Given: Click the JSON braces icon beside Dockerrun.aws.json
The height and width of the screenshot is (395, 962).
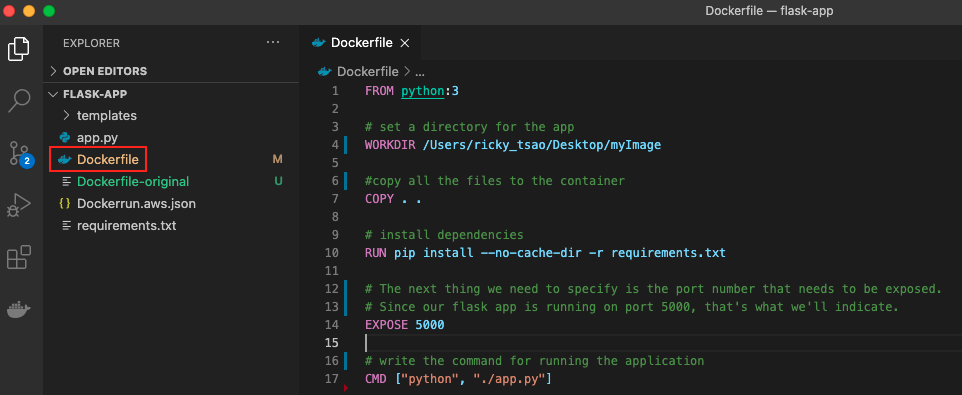Looking at the screenshot, I should pyautogui.click(x=64, y=203).
